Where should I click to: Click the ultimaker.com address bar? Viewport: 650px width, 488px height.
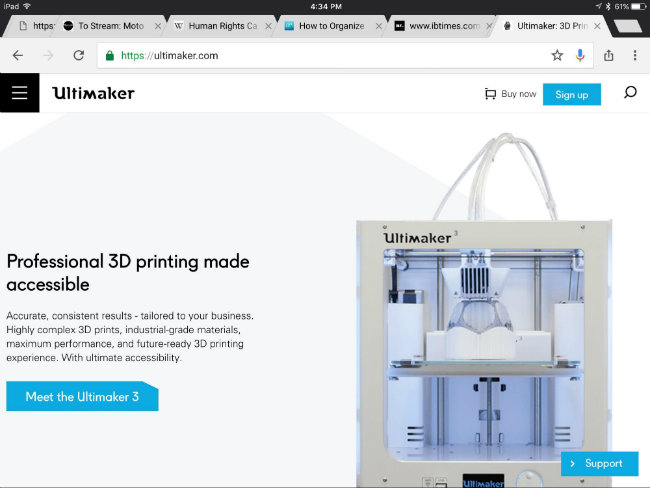[323, 55]
